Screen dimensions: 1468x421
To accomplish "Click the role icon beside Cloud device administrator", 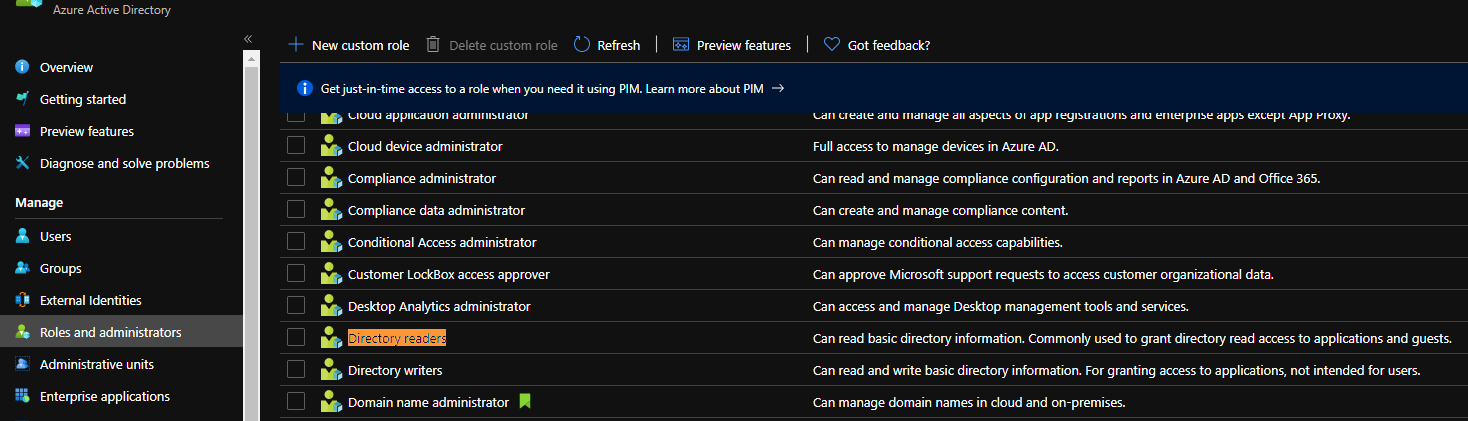I will click(331, 146).
